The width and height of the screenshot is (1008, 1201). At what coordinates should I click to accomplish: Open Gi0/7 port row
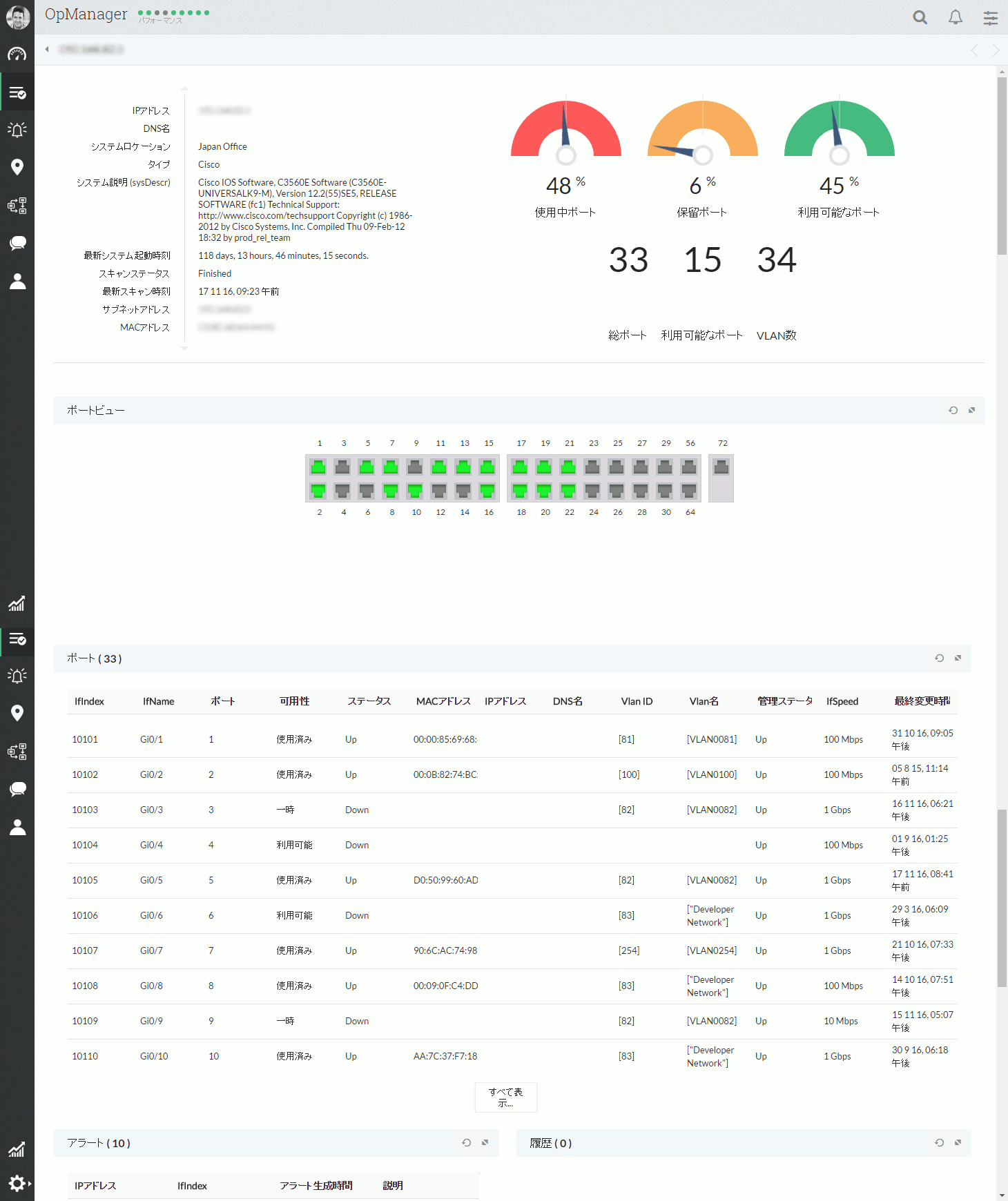(512, 951)
